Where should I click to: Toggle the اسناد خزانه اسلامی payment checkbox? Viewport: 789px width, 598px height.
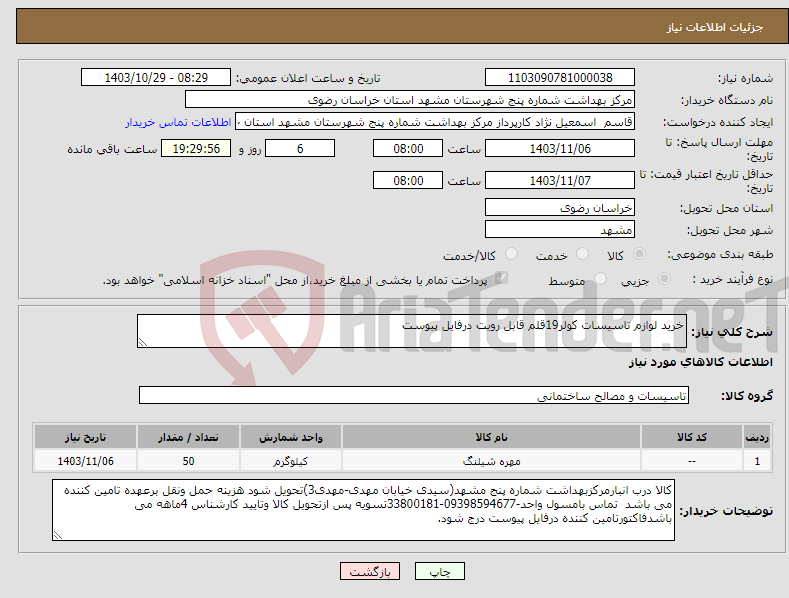coord(501,277)
